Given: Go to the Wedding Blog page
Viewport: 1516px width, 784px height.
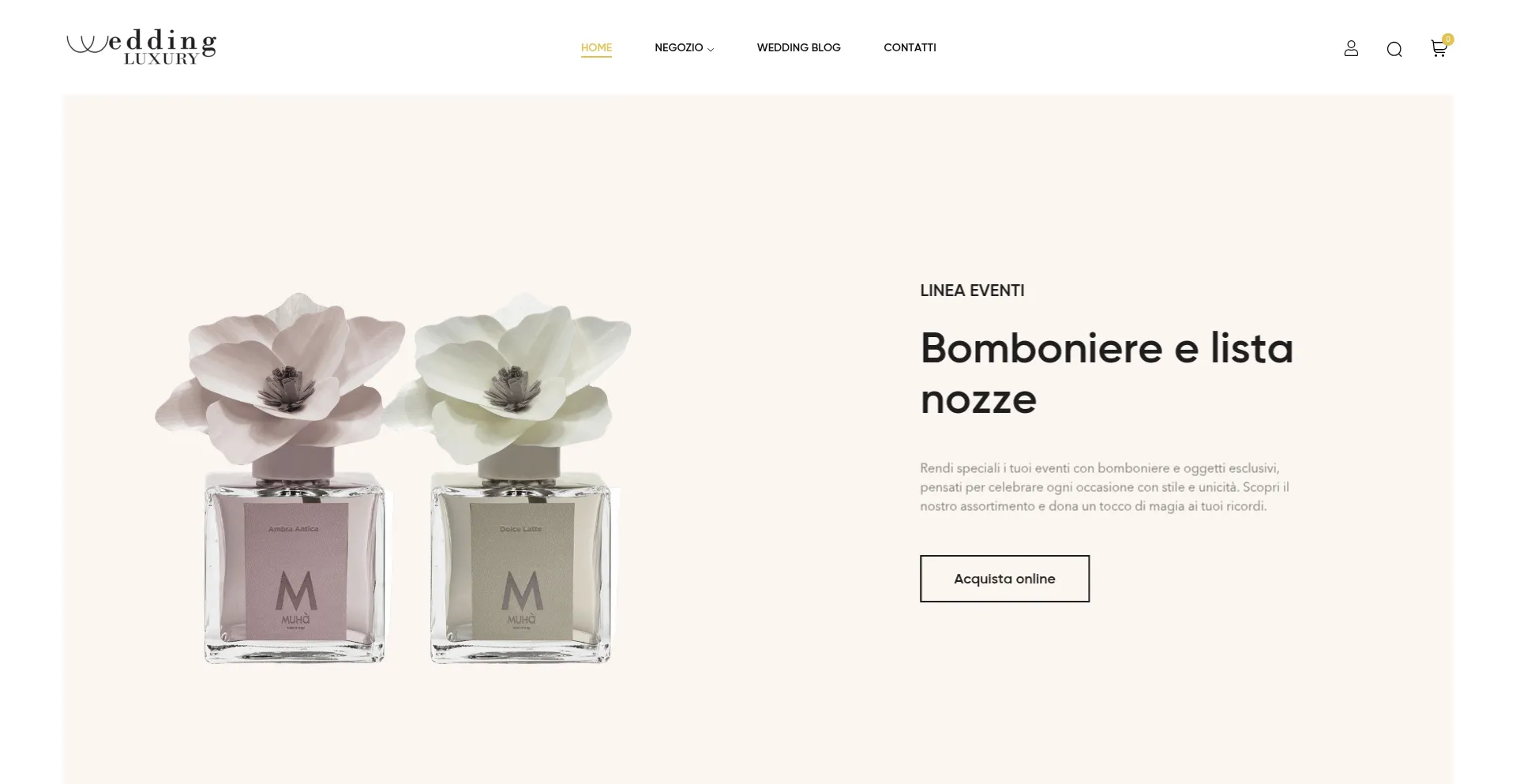Looking at the screenshot, I should pos(798,47).
